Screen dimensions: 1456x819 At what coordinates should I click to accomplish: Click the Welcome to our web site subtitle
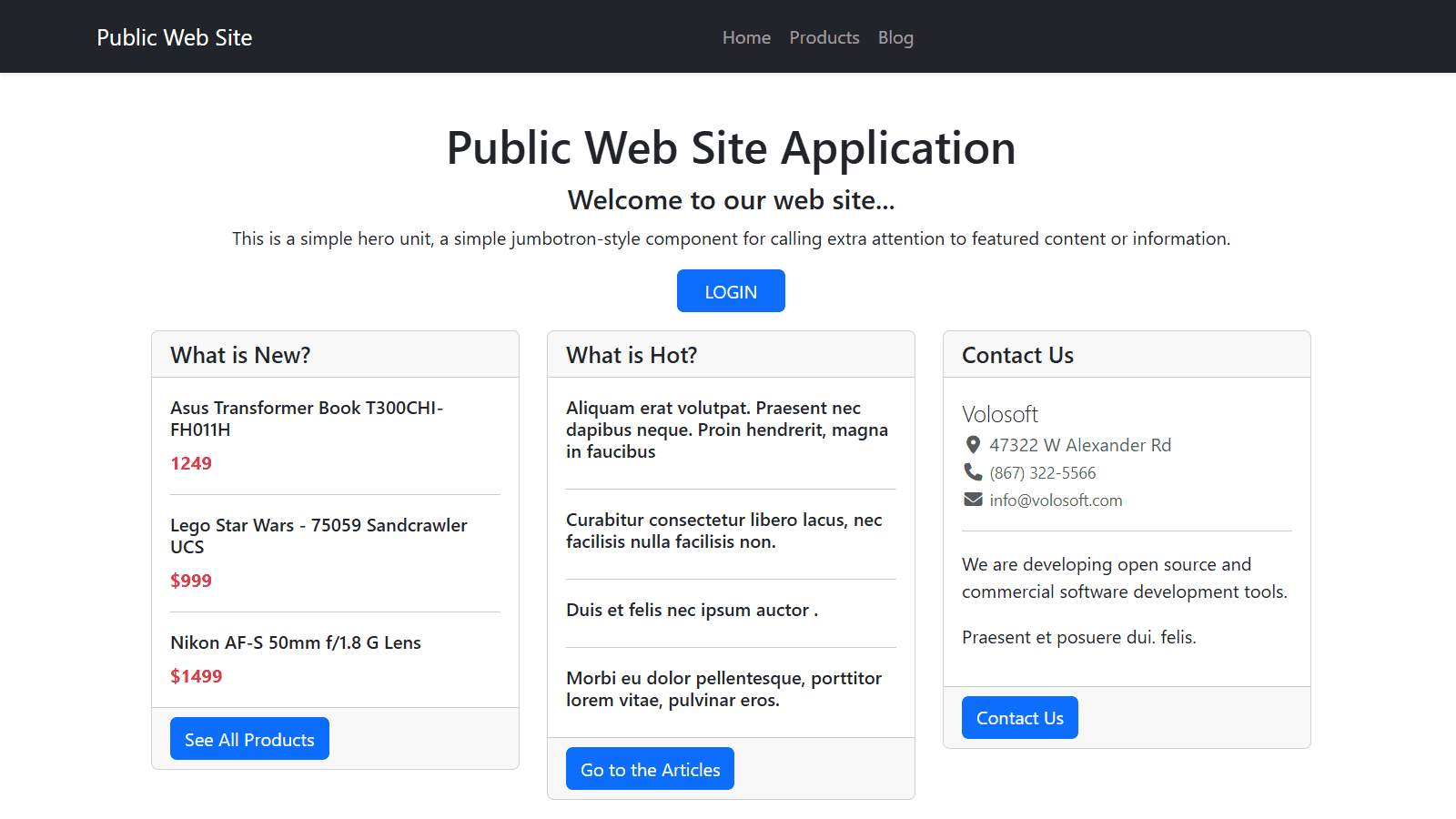coord(731,200)
